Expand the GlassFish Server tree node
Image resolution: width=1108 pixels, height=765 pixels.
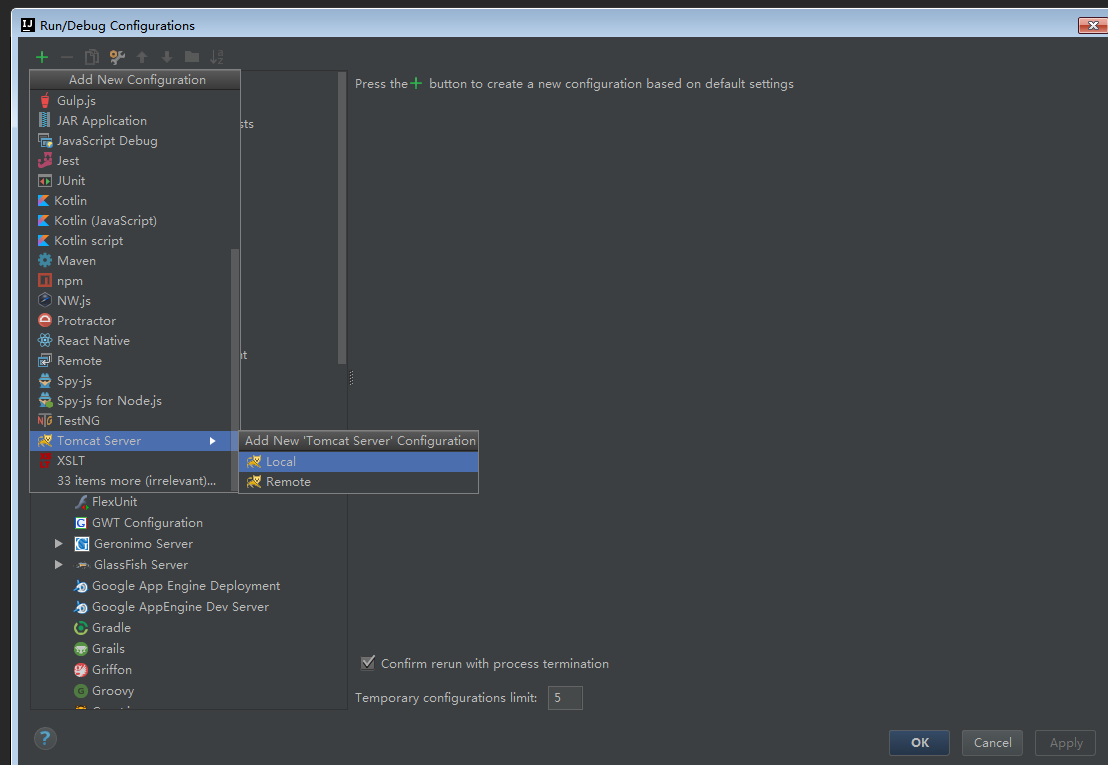tap(59, 565)
